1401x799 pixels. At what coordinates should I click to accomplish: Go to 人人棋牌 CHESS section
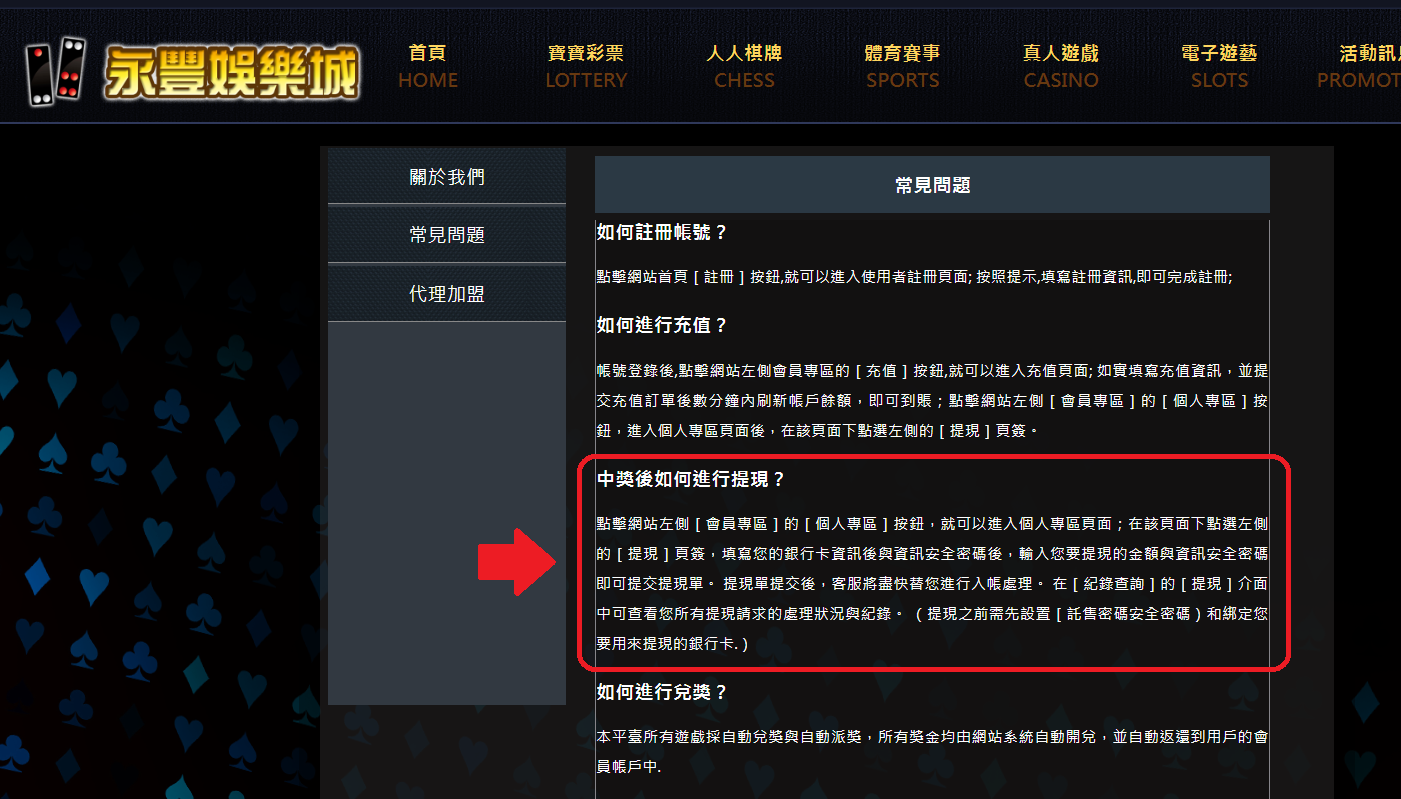pos(744,67)
